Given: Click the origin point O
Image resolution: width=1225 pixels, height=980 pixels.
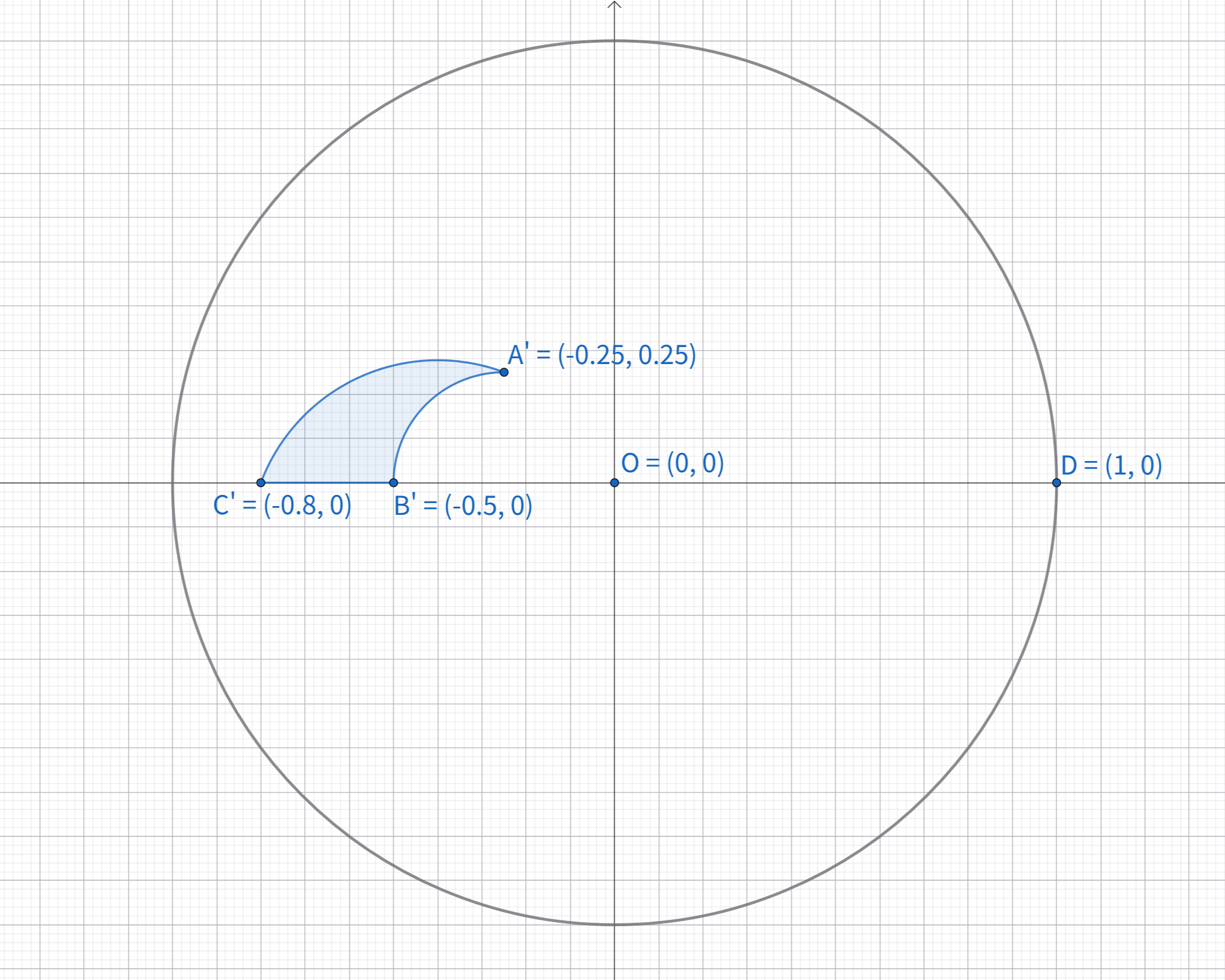Looking at the screenshot, I should (614, 483).
